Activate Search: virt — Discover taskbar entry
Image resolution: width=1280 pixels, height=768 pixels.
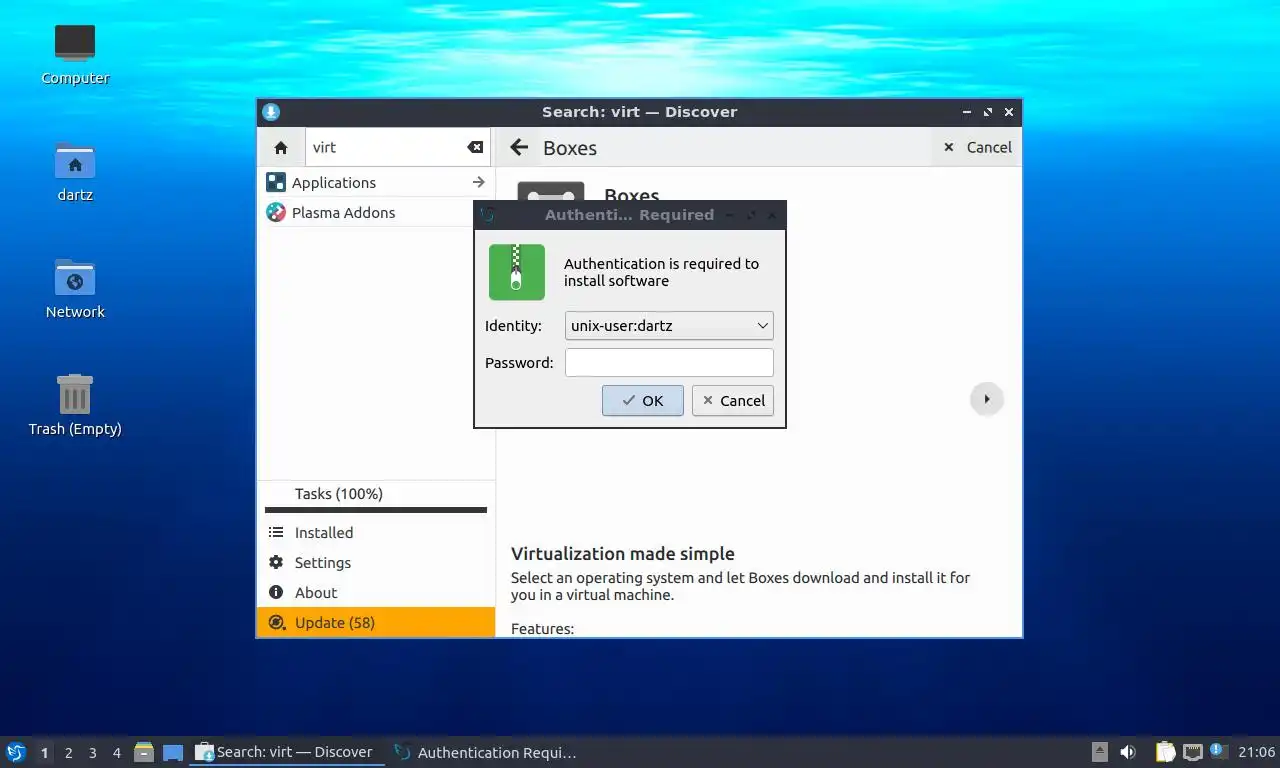pos(287,752)
